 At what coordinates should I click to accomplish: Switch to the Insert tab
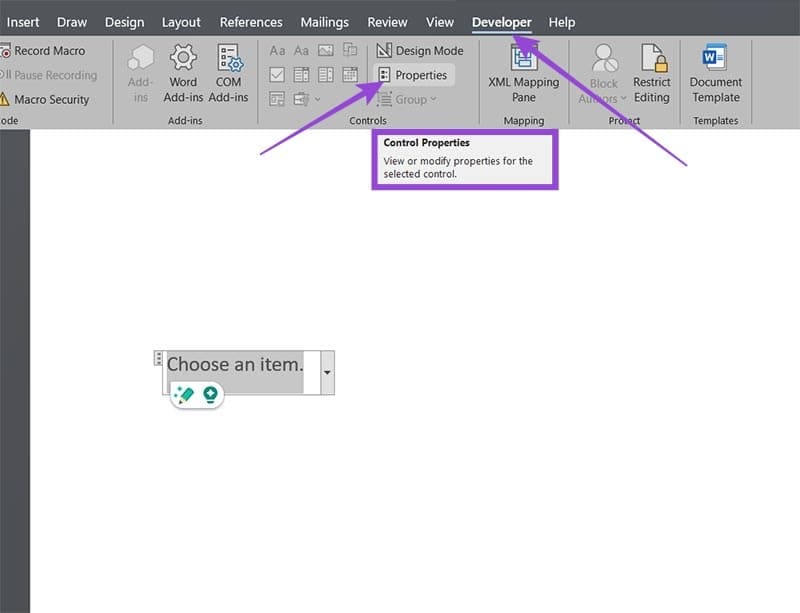(x=23, y=22)
